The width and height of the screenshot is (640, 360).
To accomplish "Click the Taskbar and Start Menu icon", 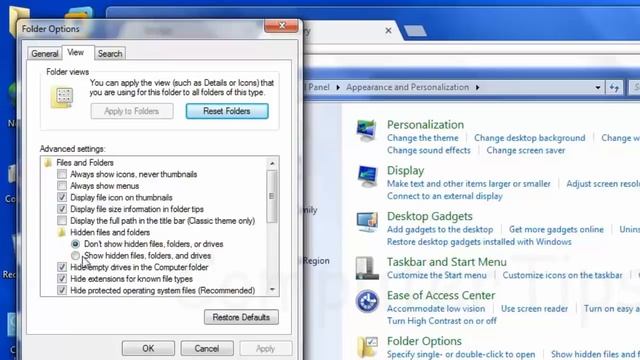I will (x=367, y=268).
